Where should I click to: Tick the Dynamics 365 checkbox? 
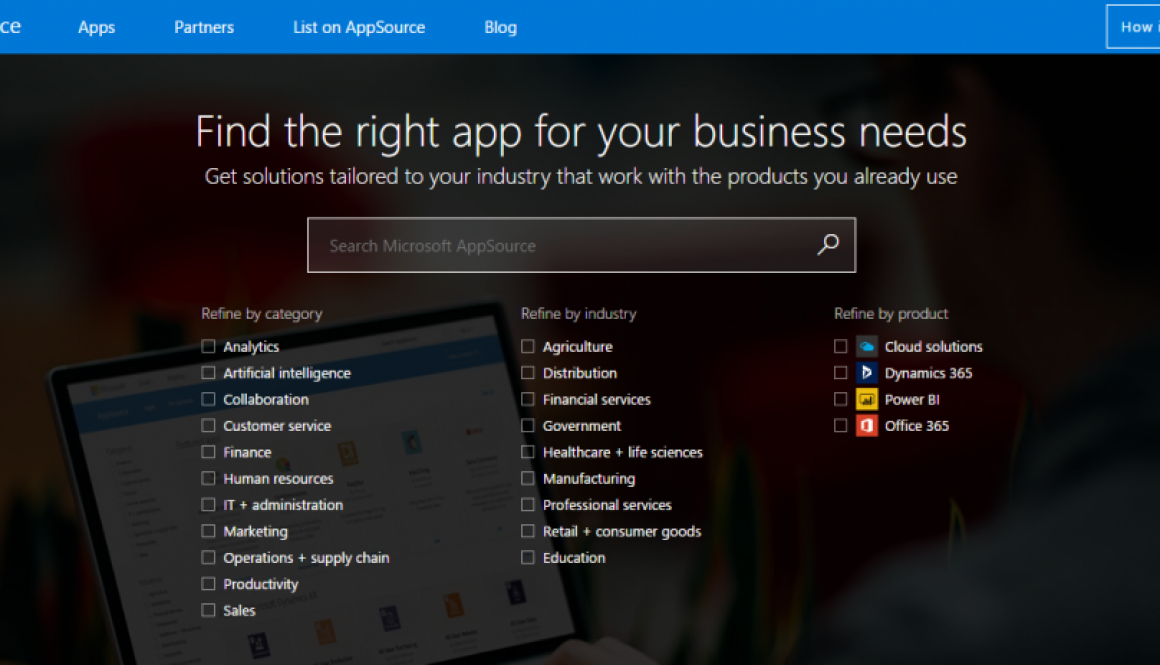[840, 373]
